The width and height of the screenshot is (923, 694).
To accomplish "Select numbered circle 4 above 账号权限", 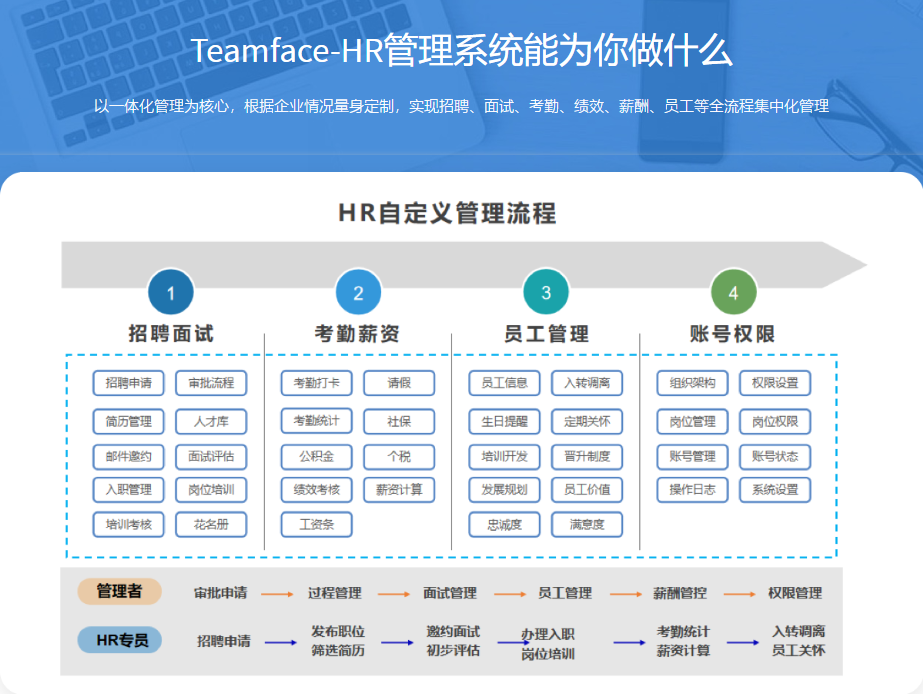I will 733,292.
